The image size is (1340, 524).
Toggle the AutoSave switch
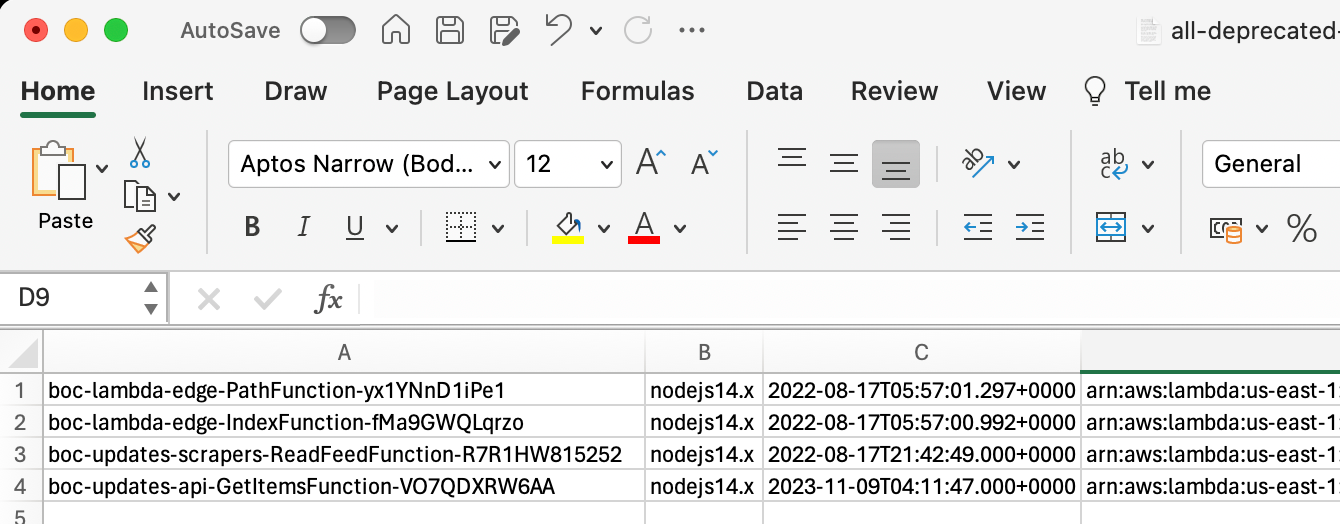click(x=328, y=30)
